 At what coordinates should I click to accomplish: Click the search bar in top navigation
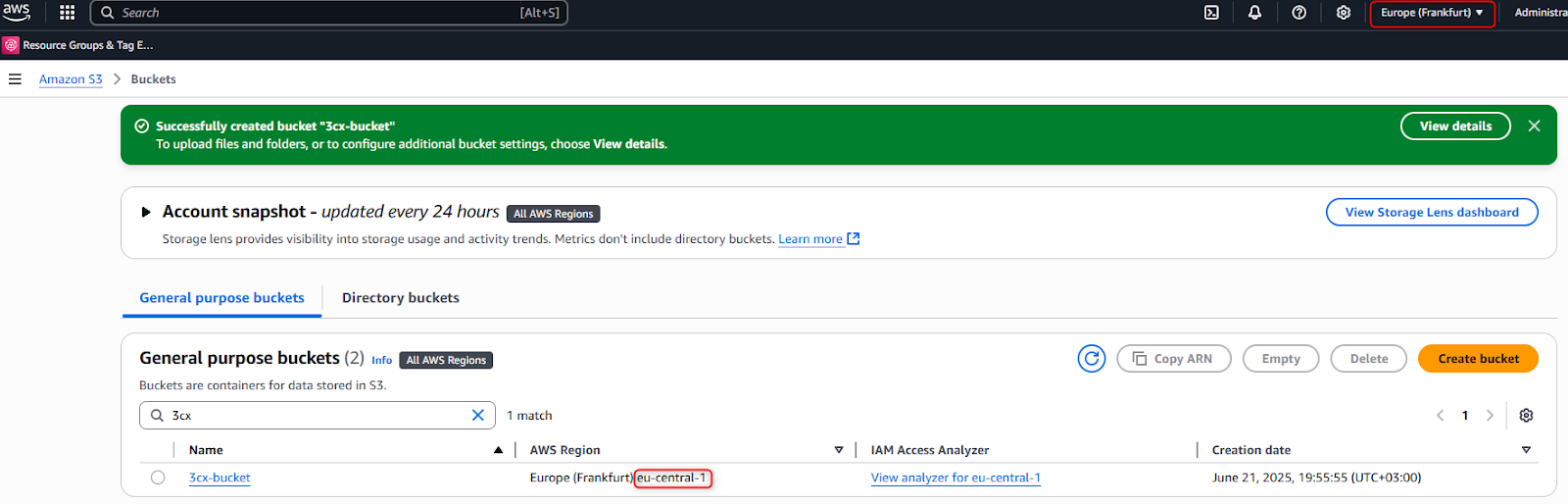pyautogui.click(x=329, y=13)
